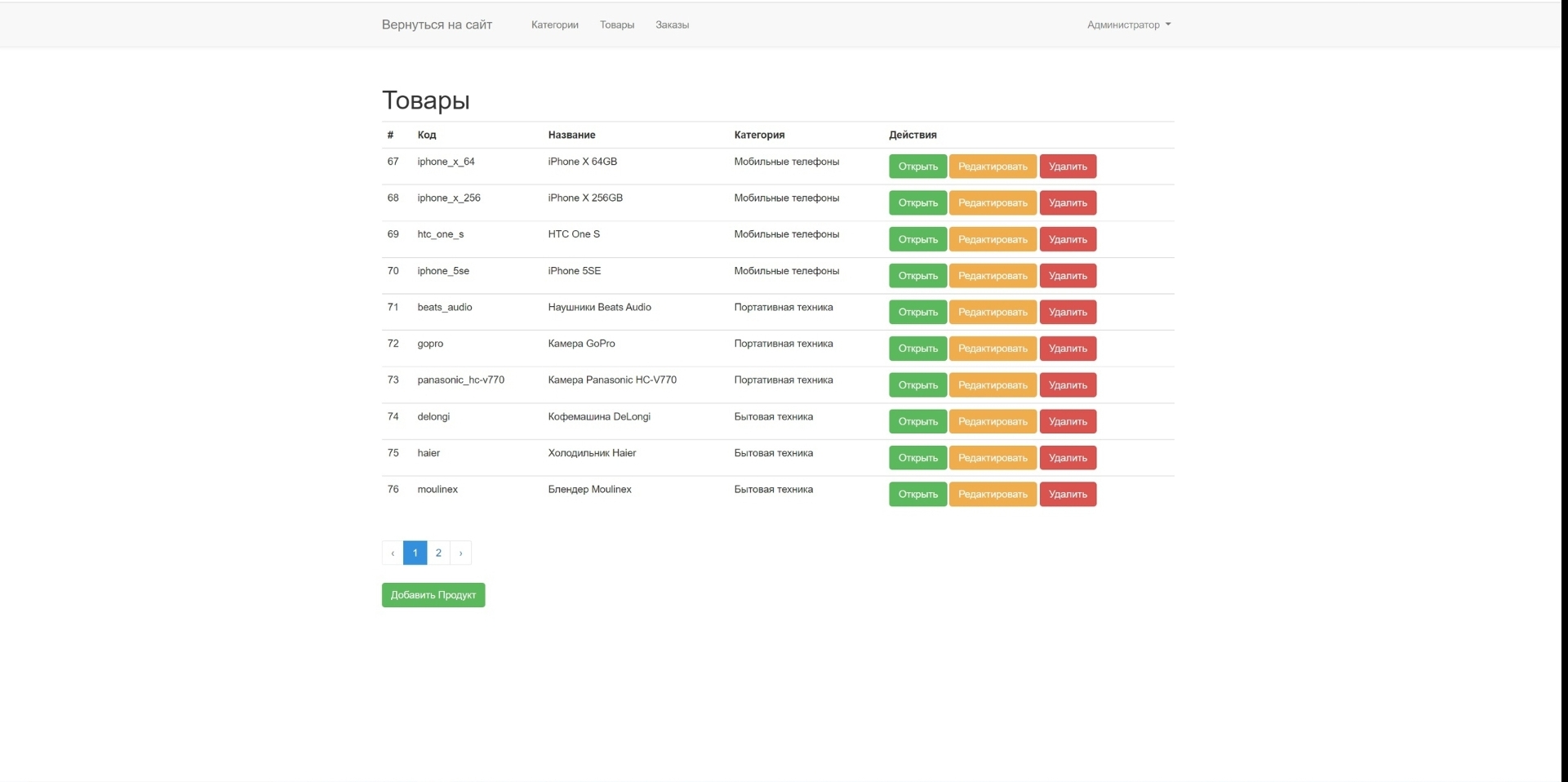Click code cell panasonic_hc-v770
The width and height of the screenshot is (1568, 782).
(460, 380)
